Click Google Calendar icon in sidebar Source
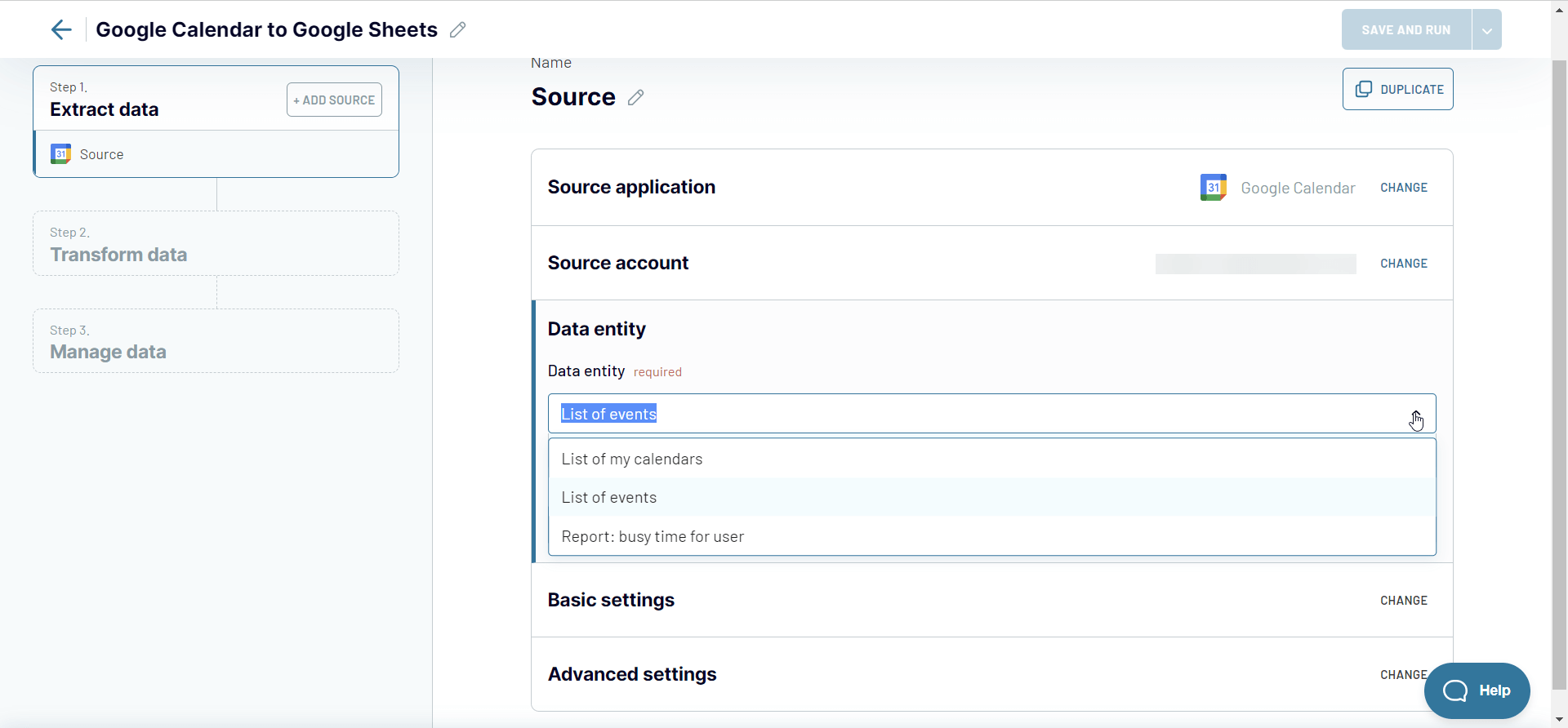Screen dimensions: 1568x728 coord(60,154)
